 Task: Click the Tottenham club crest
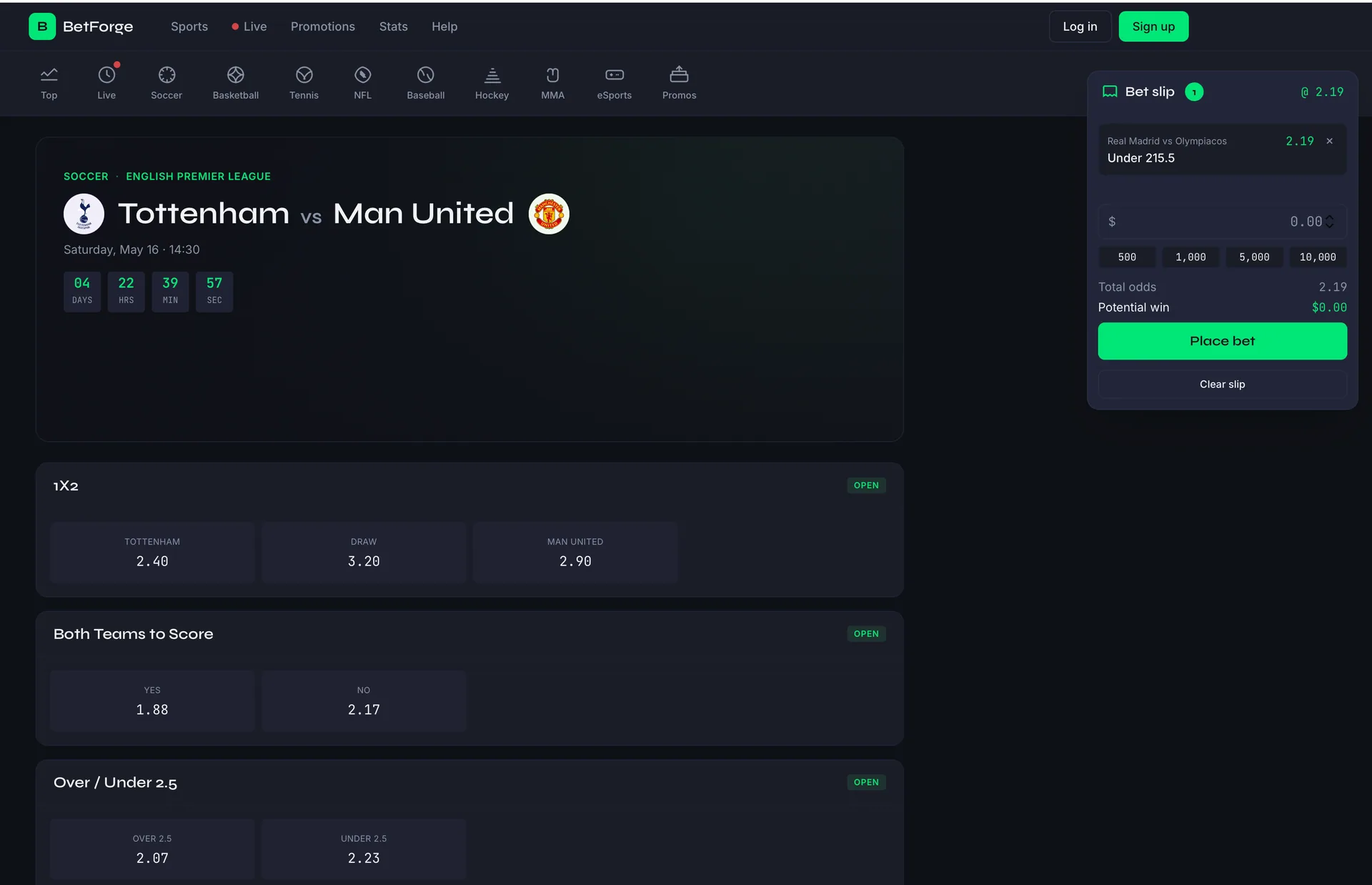(84, 214)
